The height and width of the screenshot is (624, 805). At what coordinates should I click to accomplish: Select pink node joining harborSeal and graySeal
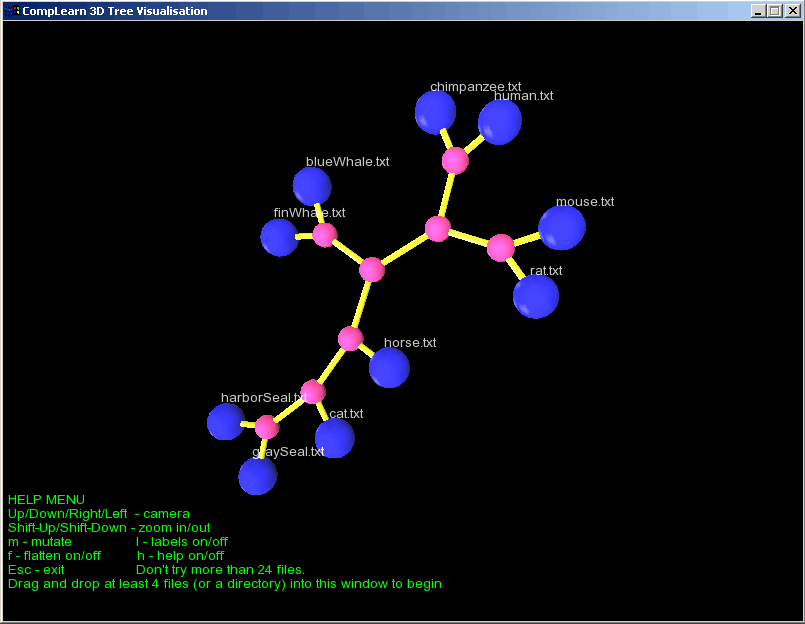[x=266, y=428]
